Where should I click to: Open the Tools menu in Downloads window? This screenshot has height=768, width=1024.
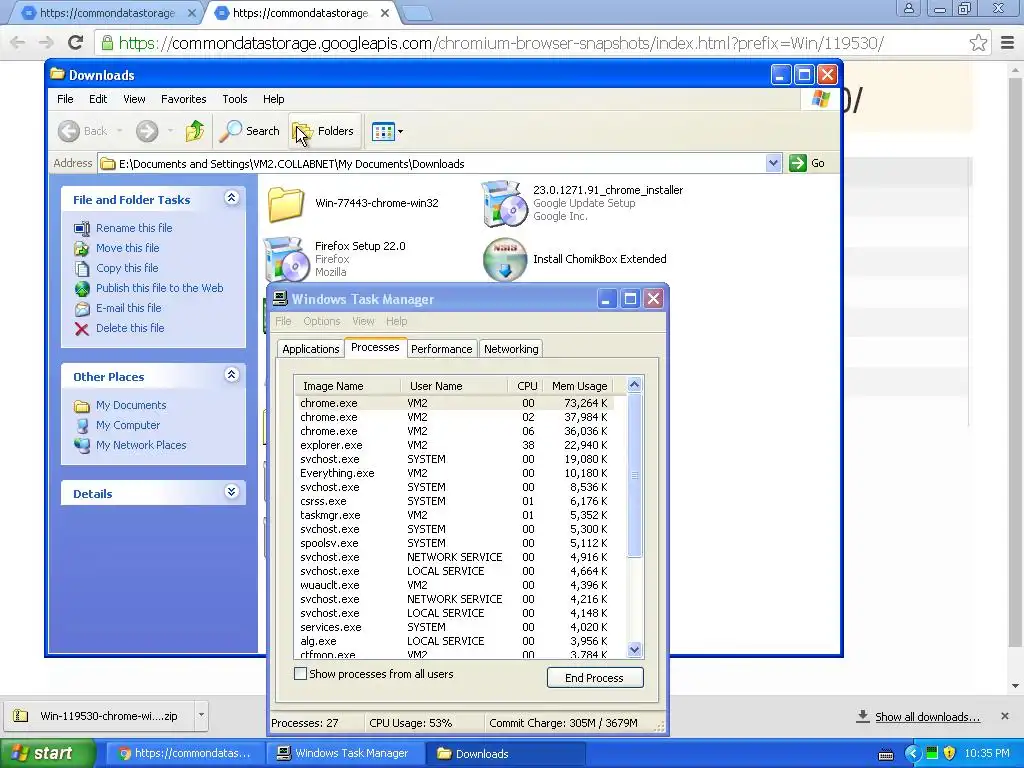(x=234, y=99)
